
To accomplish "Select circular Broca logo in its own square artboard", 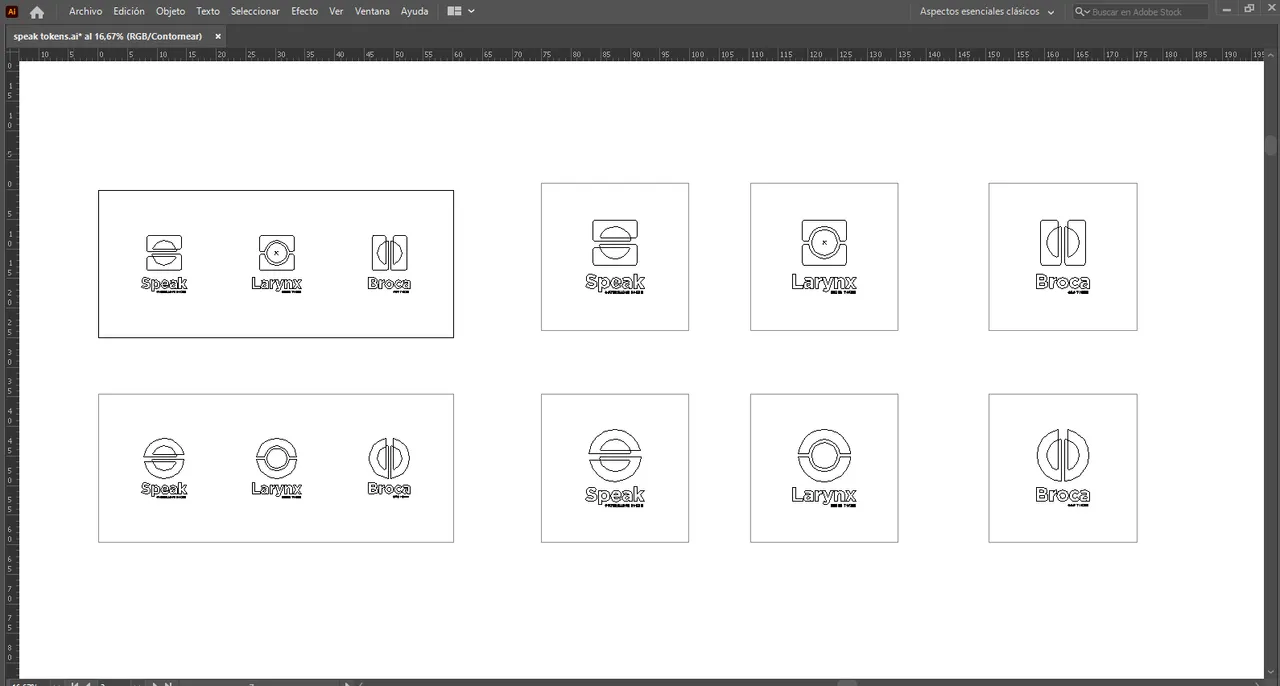I will pyautogui.click(x=1063, y=468).
